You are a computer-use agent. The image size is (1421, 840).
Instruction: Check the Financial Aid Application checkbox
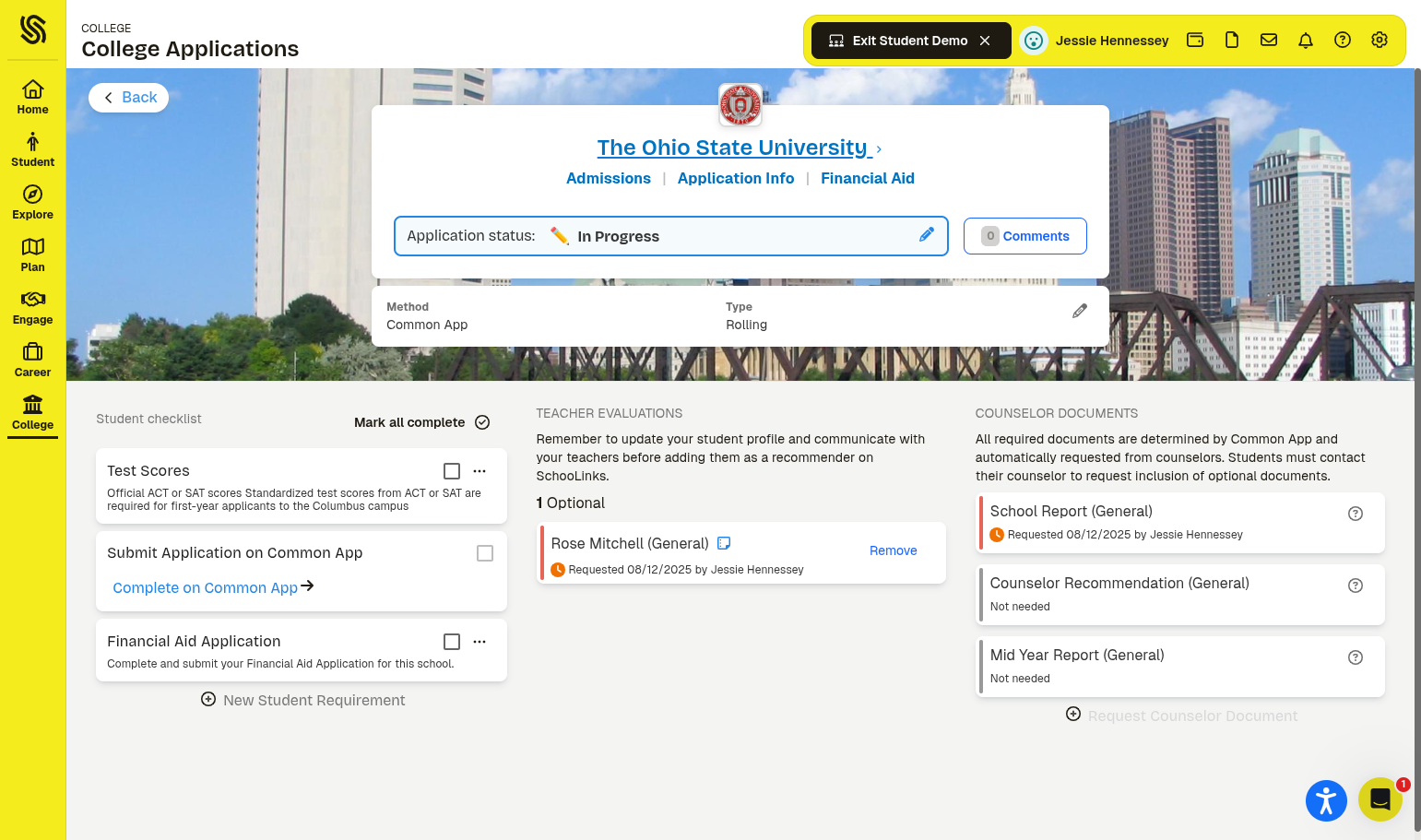[x=452, y=642]
